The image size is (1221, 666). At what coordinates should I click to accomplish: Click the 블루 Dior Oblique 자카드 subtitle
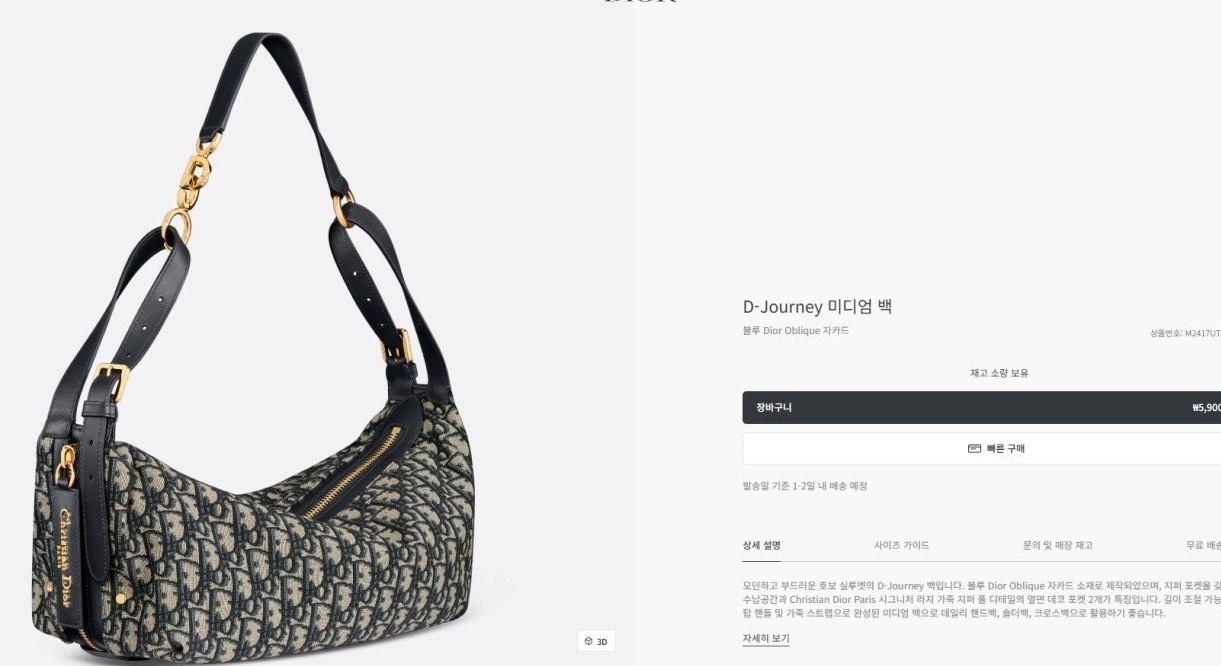pos(796,331)
